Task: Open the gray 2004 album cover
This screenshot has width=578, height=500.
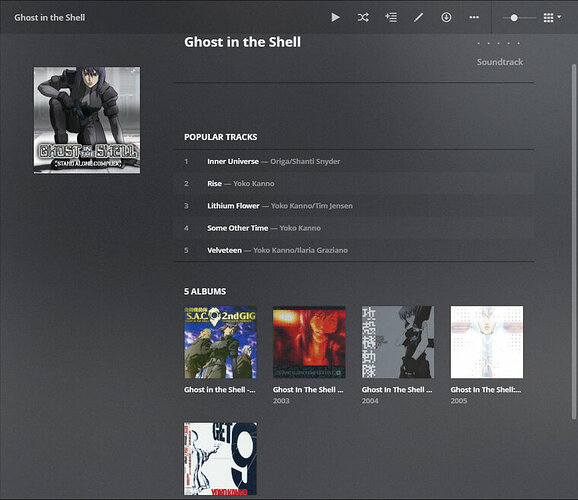Action: [x=398, y=342]
